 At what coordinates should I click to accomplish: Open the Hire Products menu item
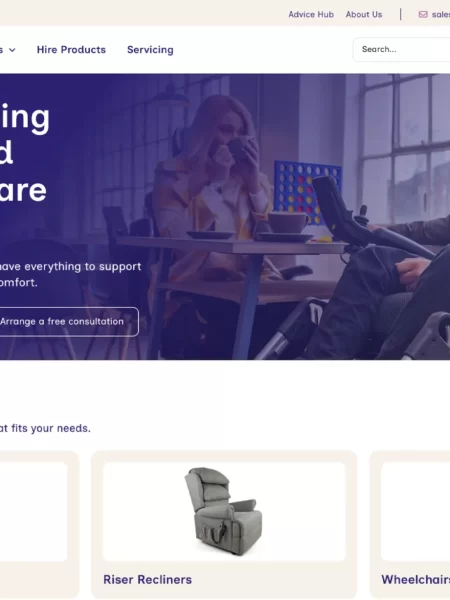(x=71, y=50)
